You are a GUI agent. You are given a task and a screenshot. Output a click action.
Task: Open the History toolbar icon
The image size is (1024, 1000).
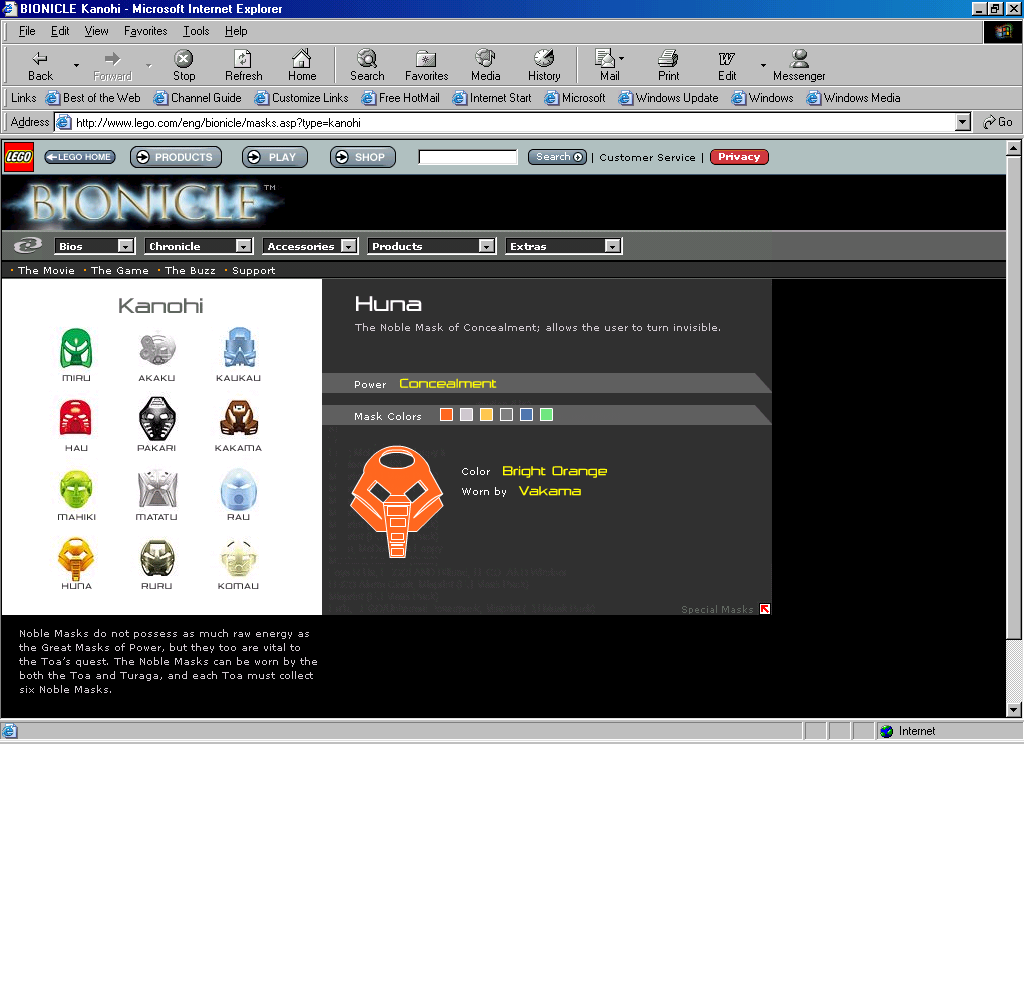pos(544,58)
